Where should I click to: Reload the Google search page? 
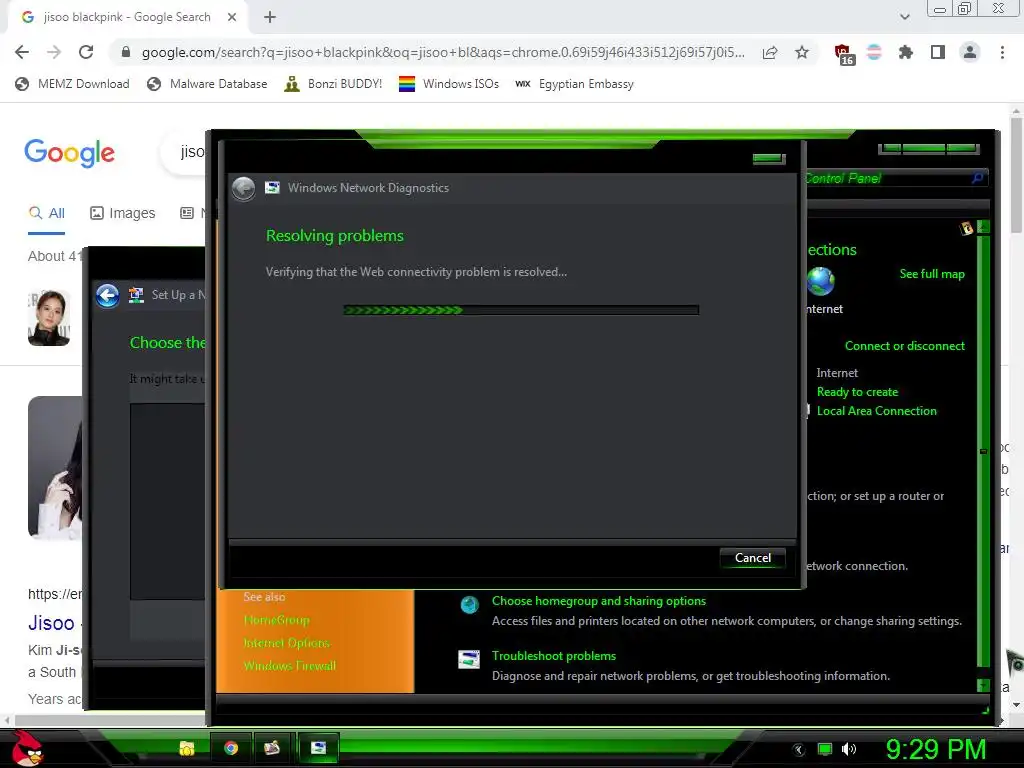pyautogui.click(x=86, y=52)
